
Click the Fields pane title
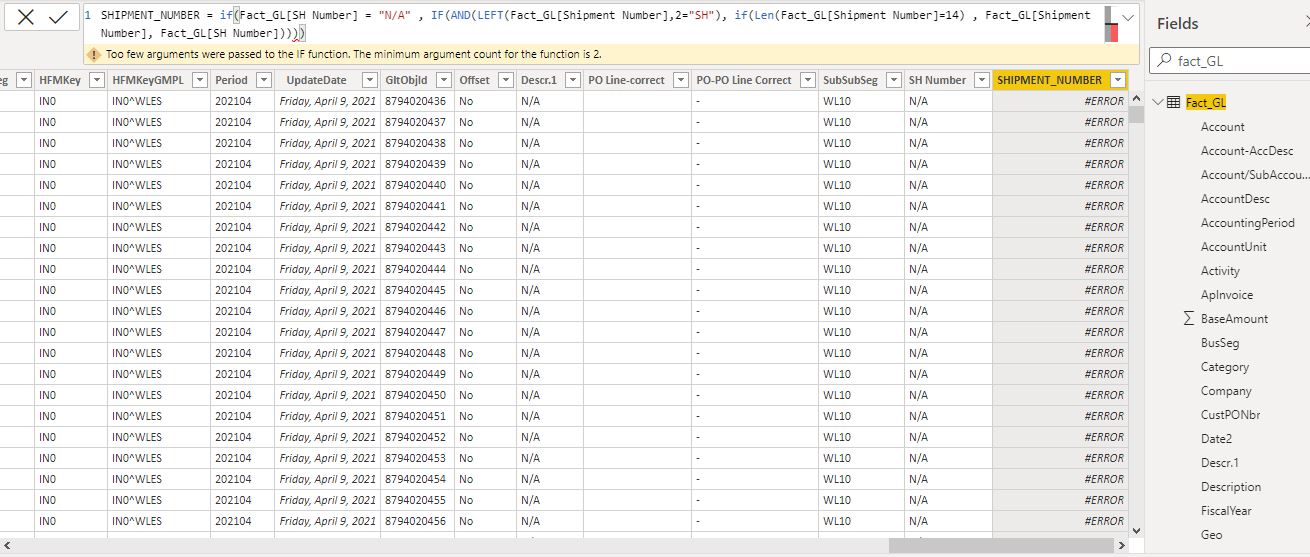[x=1177, y=23]
